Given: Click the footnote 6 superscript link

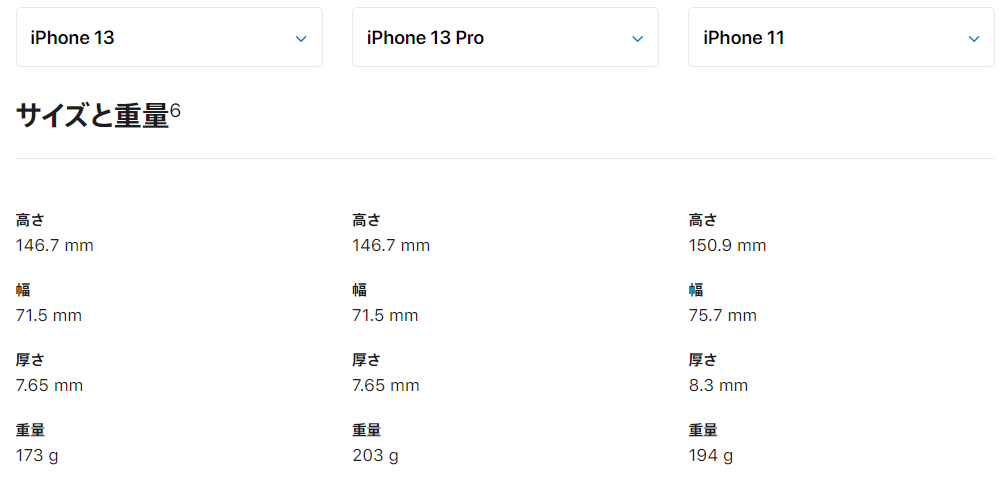Looking at the screenshot, I should click(x=175, y=111).
